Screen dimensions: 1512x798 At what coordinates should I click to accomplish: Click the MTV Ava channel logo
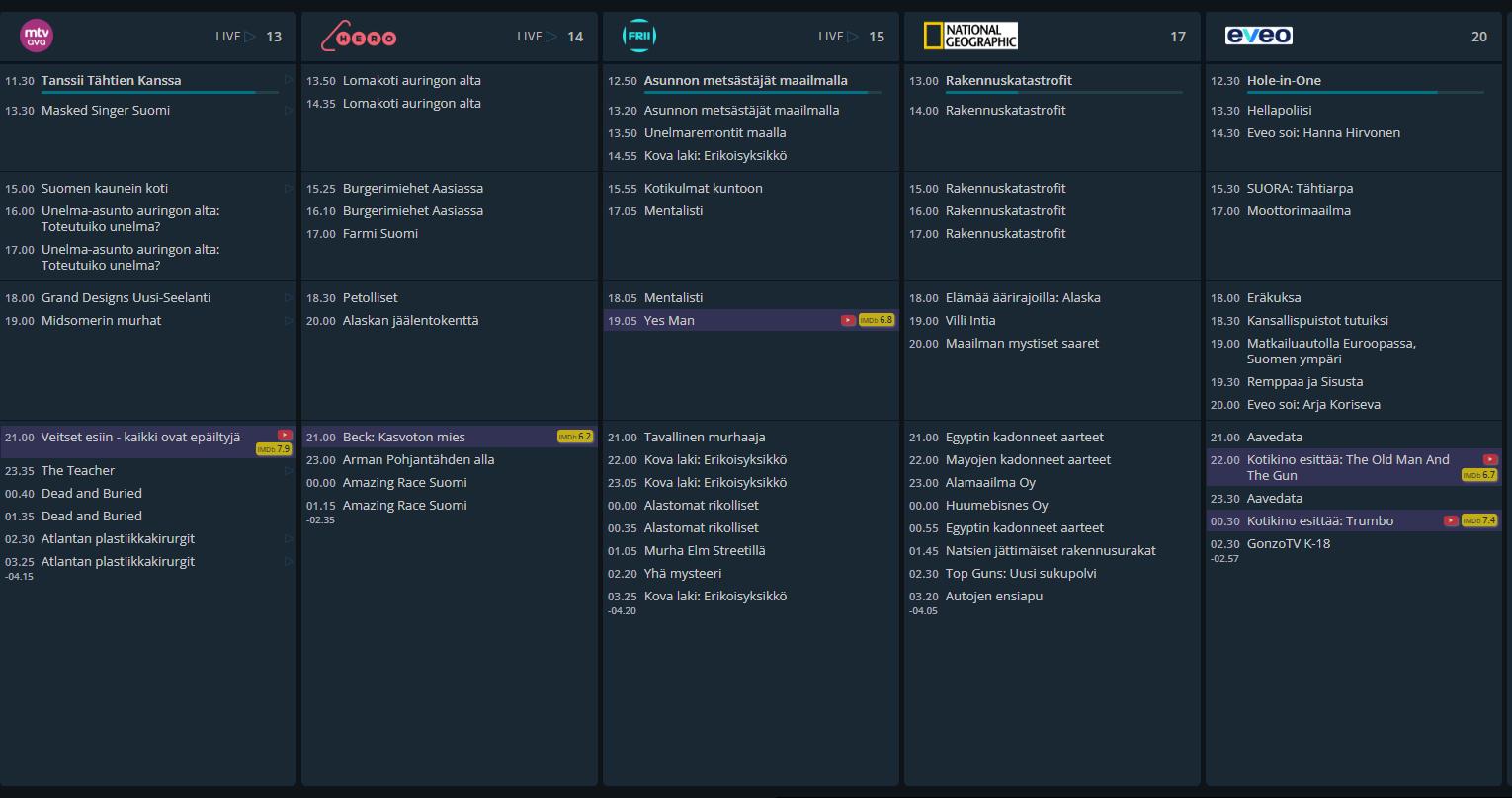pos(37,37)
